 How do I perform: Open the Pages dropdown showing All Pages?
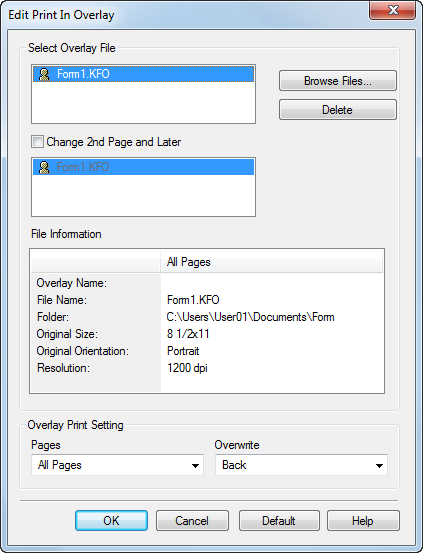pyautogui.click(x=117, y=465)
